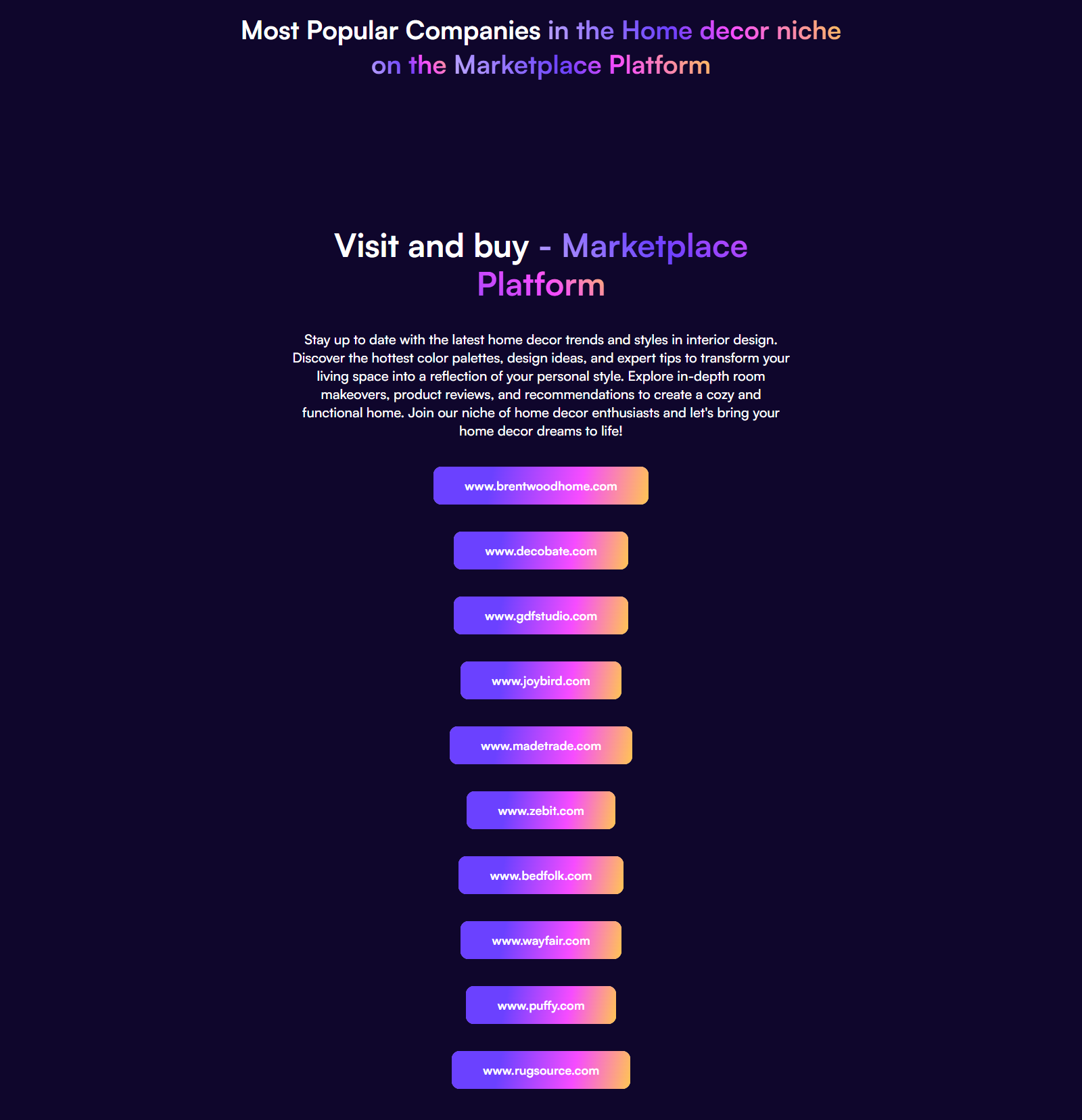1082x1120 pixels.
Task: Visit www.bedfolk.com via its button
Action: (541, 875)
